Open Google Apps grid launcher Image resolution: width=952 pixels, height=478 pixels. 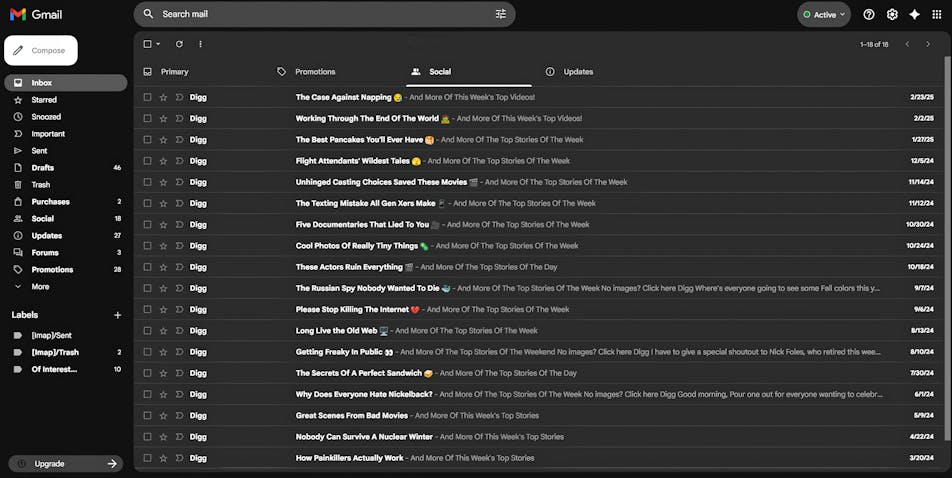938,14
